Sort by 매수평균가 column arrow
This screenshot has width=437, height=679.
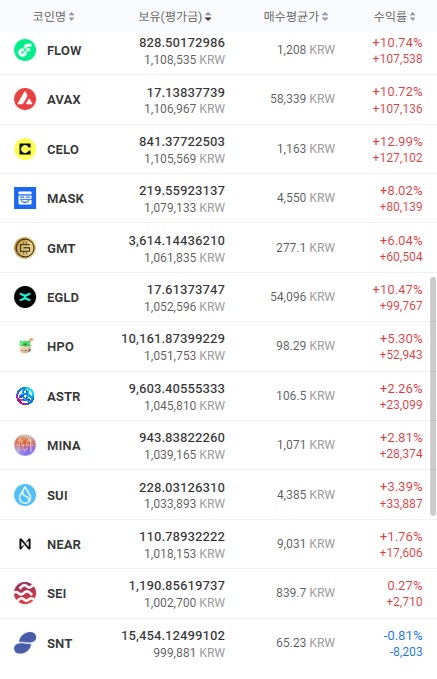coord(325,16)
